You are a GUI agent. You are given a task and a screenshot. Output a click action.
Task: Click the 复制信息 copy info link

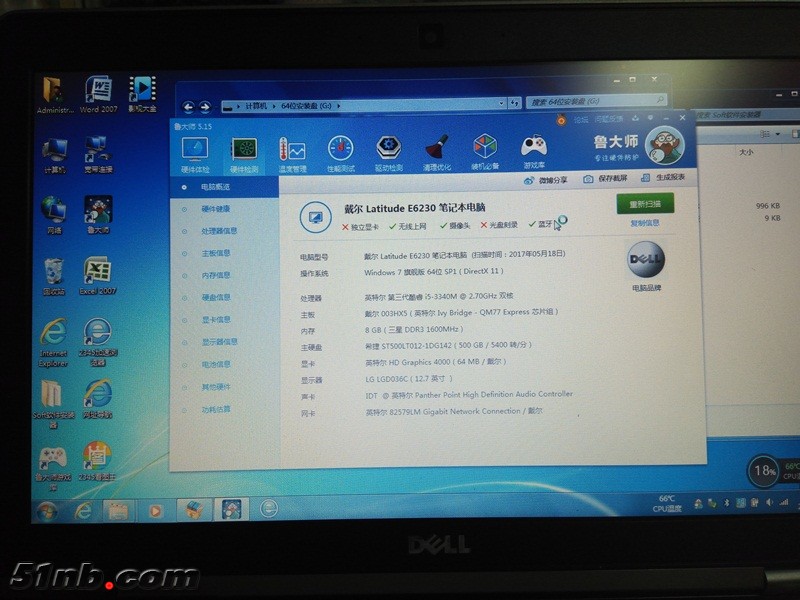[645, 223]
